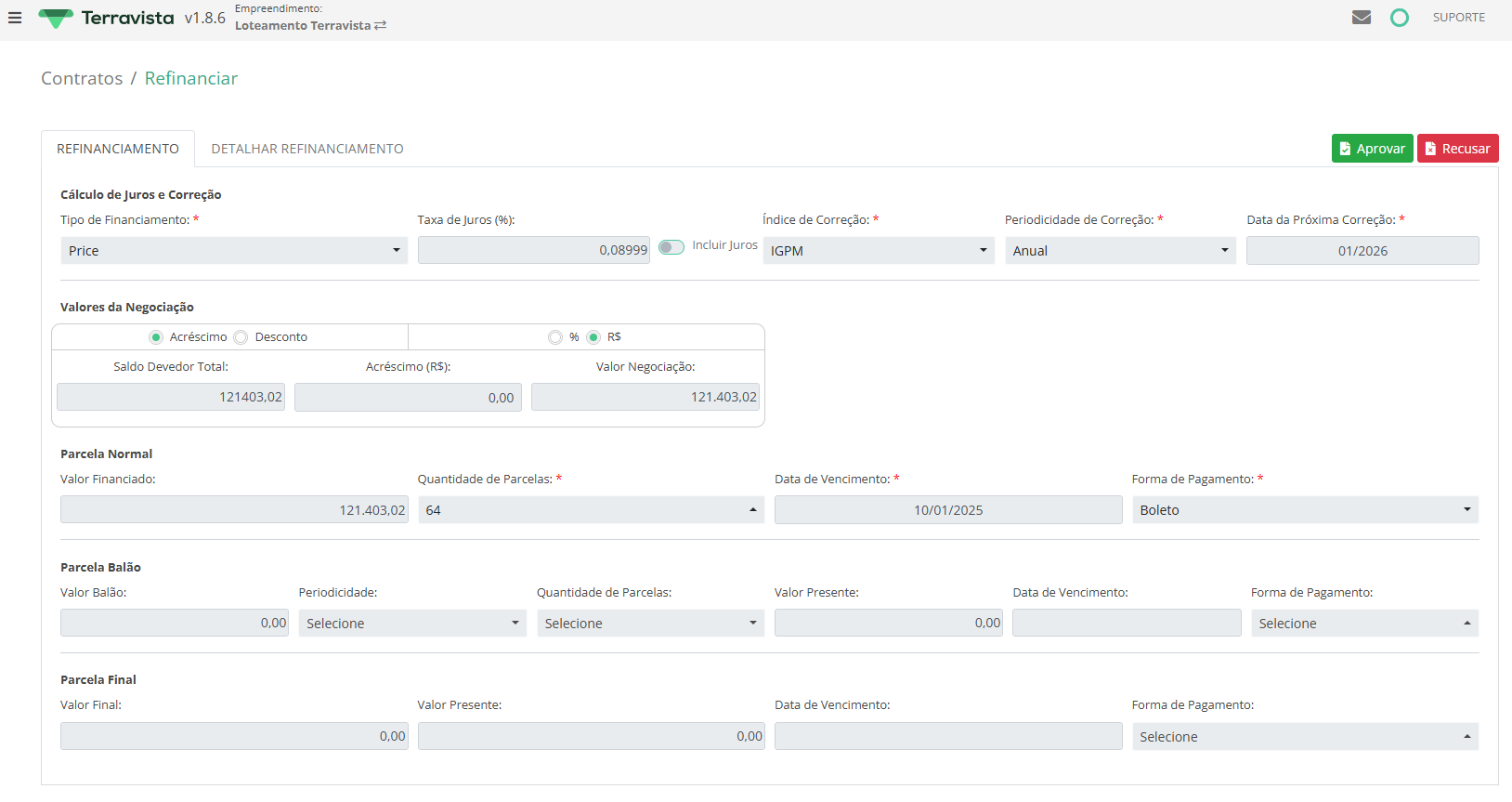The height and width of the screenshot is (802, 1512).
Task: Choose the R$ currency radio option
Action: pos(593,337)
